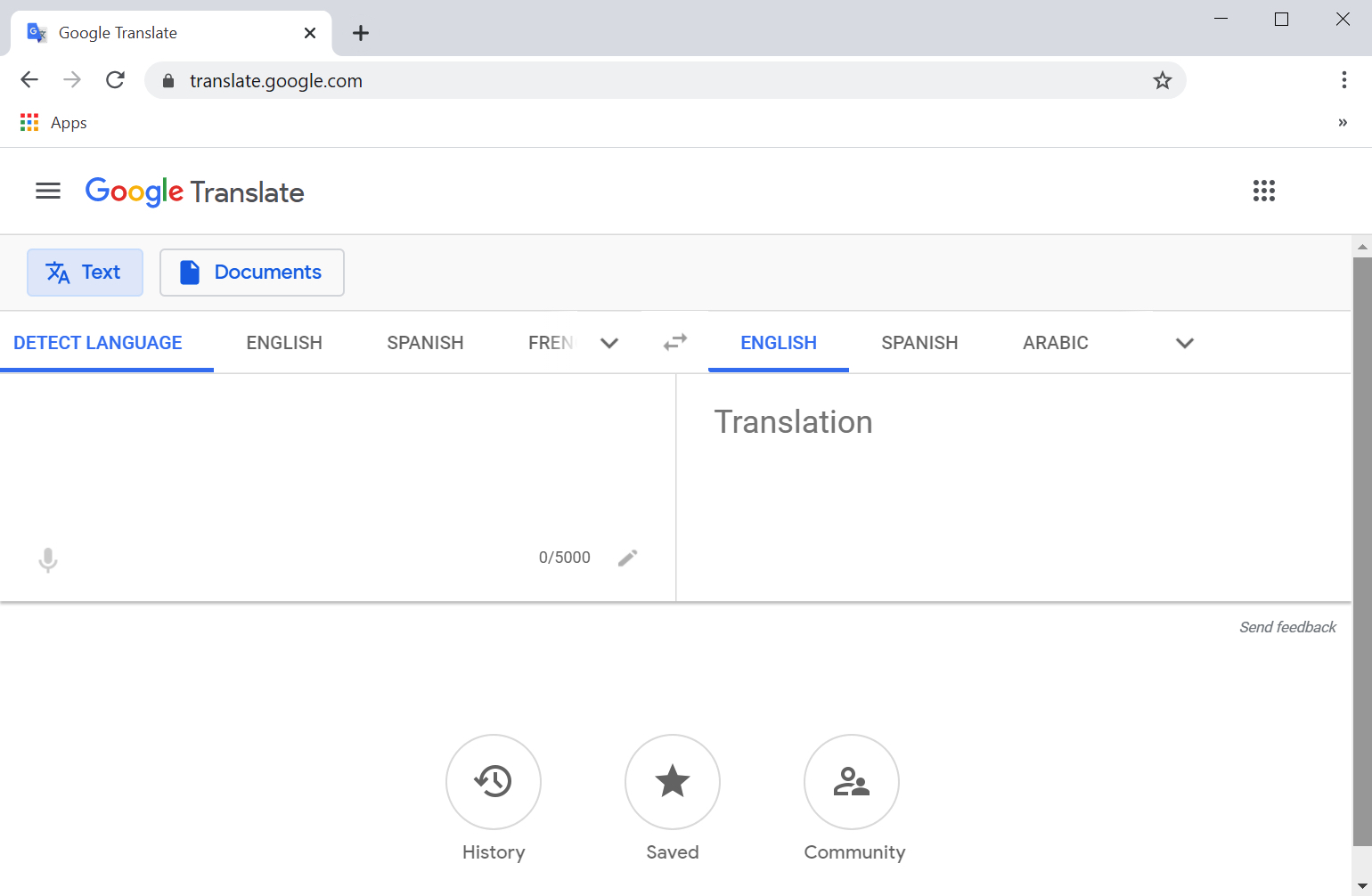Go back to previous page
The width and height of the screenshot is (1372, 896).
pyautogui.click(x=29, y=80)
